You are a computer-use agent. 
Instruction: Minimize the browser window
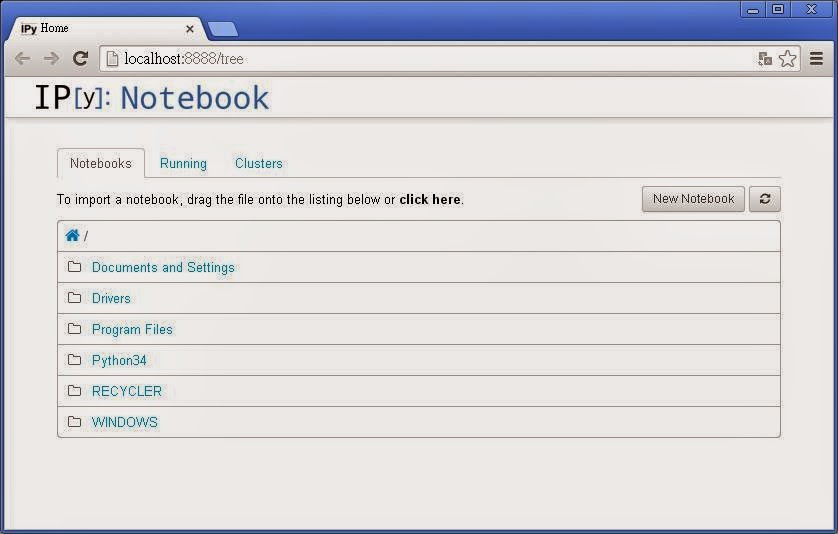753,10
